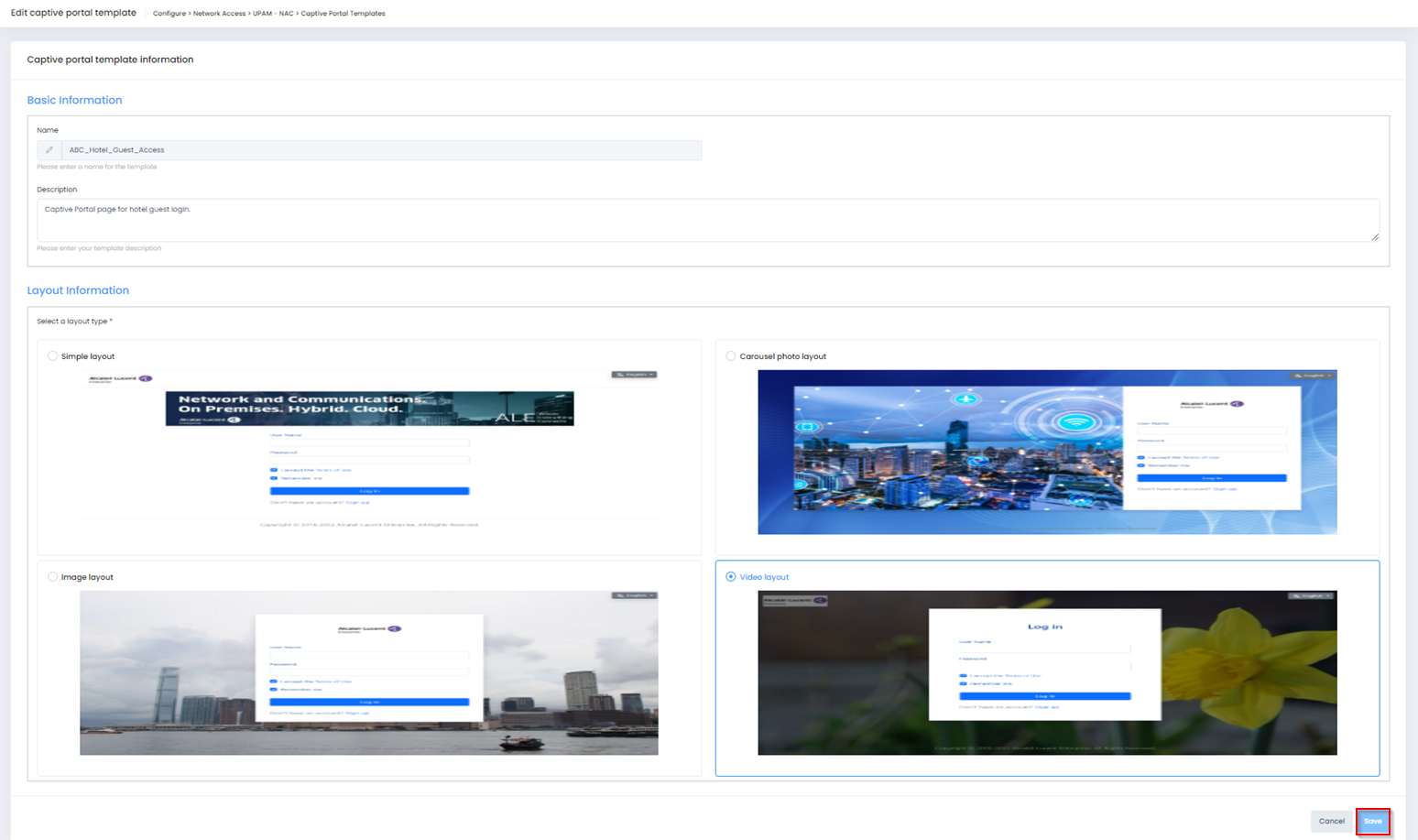Viewport: 1418px width, 840px height.
Task: Click the Save button
Action: click(1372, 821)
